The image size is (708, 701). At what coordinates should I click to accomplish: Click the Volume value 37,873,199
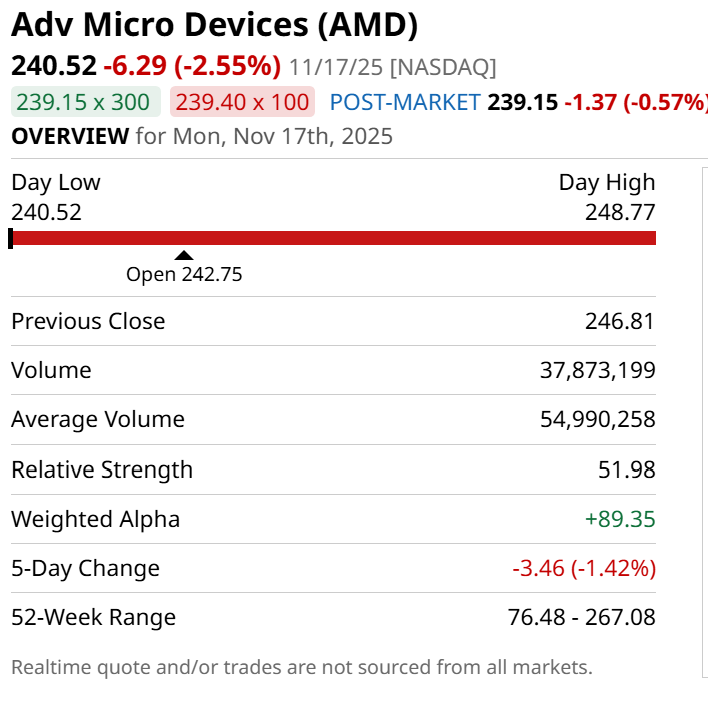(x=597, y=371)
